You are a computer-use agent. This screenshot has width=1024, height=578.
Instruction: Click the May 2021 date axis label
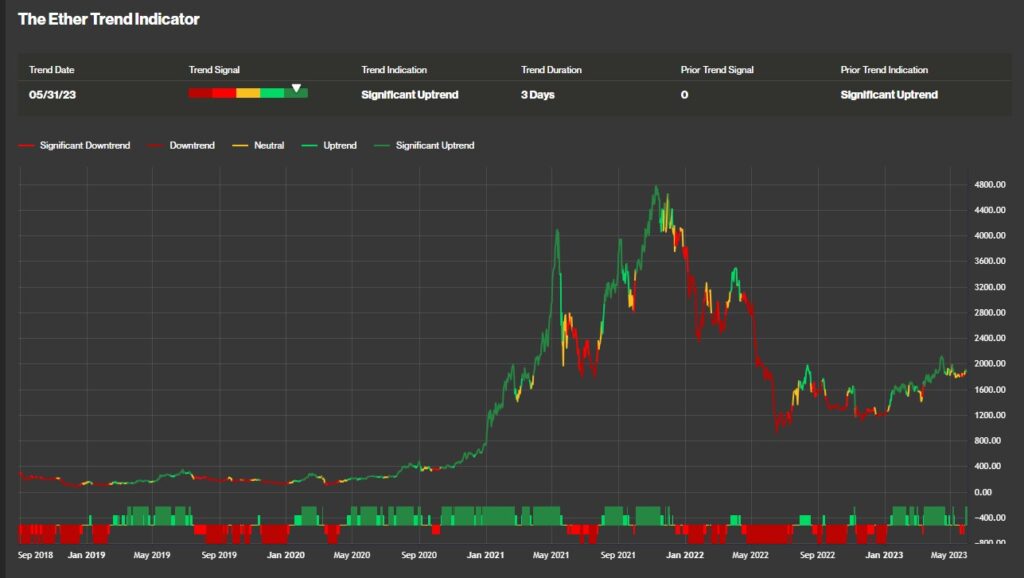tap(551, 555)
